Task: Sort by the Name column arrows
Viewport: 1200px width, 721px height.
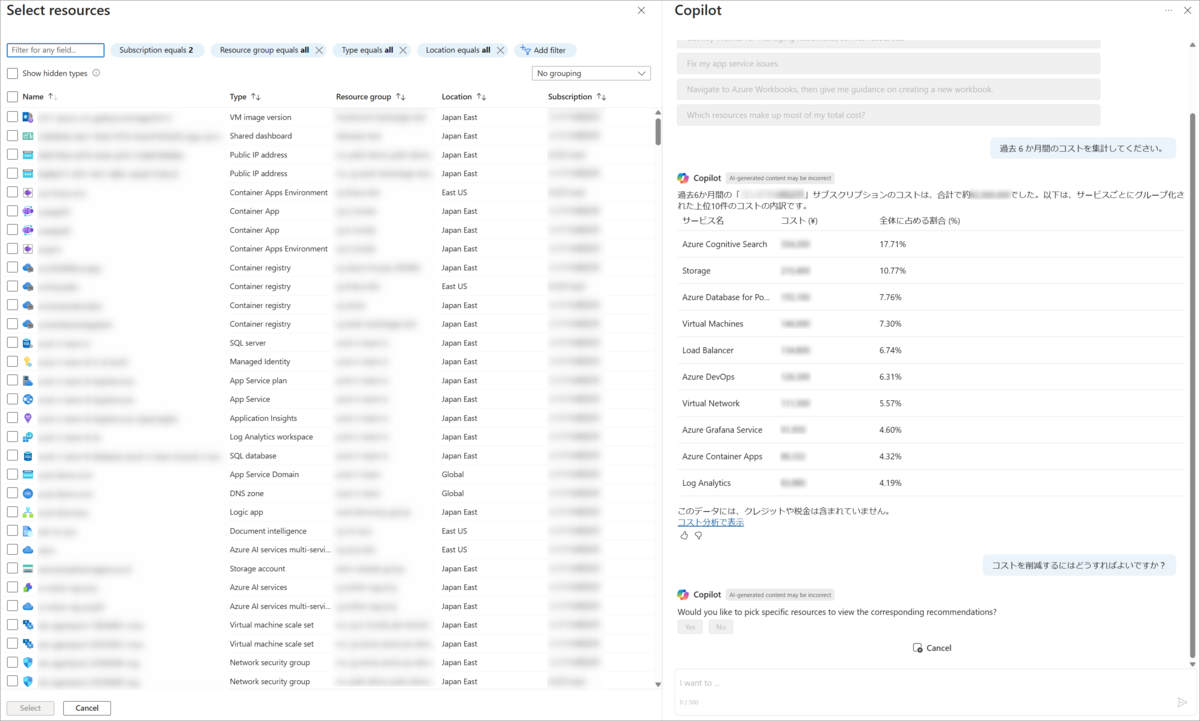Action: (x=52, y=97)
